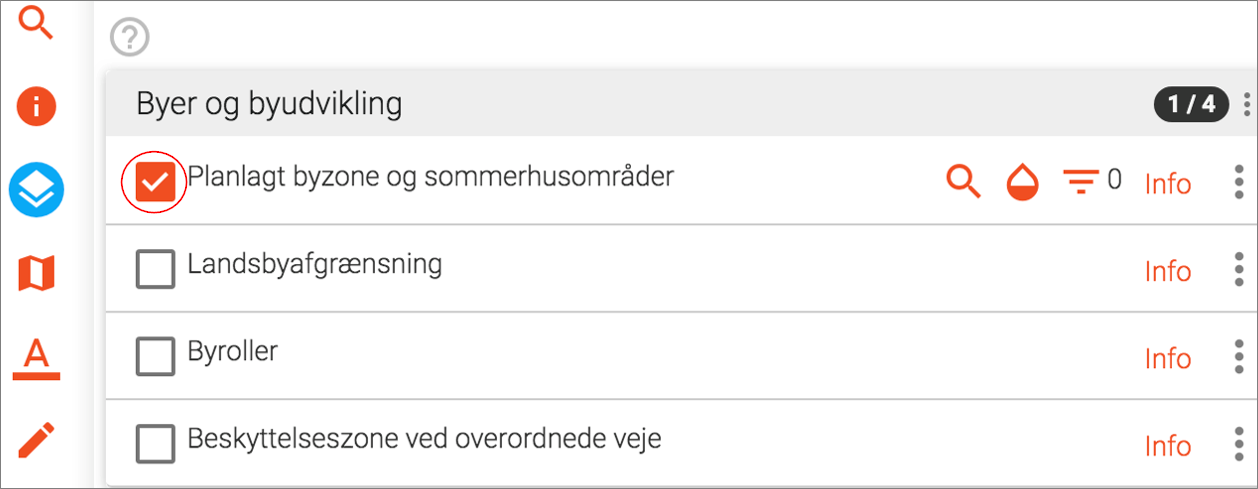Show Info for Byroller layer
This screenshot has width=1258, height=489.
1167,358
